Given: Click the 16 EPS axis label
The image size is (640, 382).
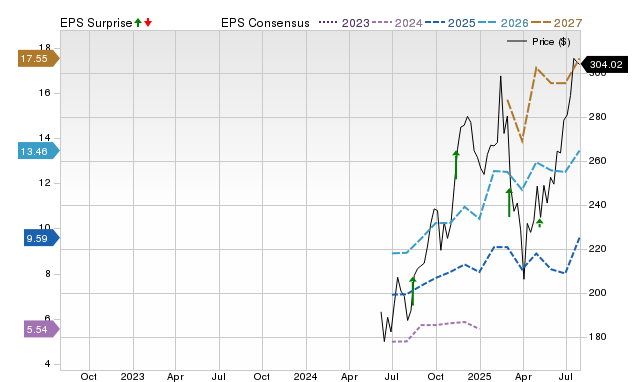Looking at the screenshot, I should [x=44, y=93].
